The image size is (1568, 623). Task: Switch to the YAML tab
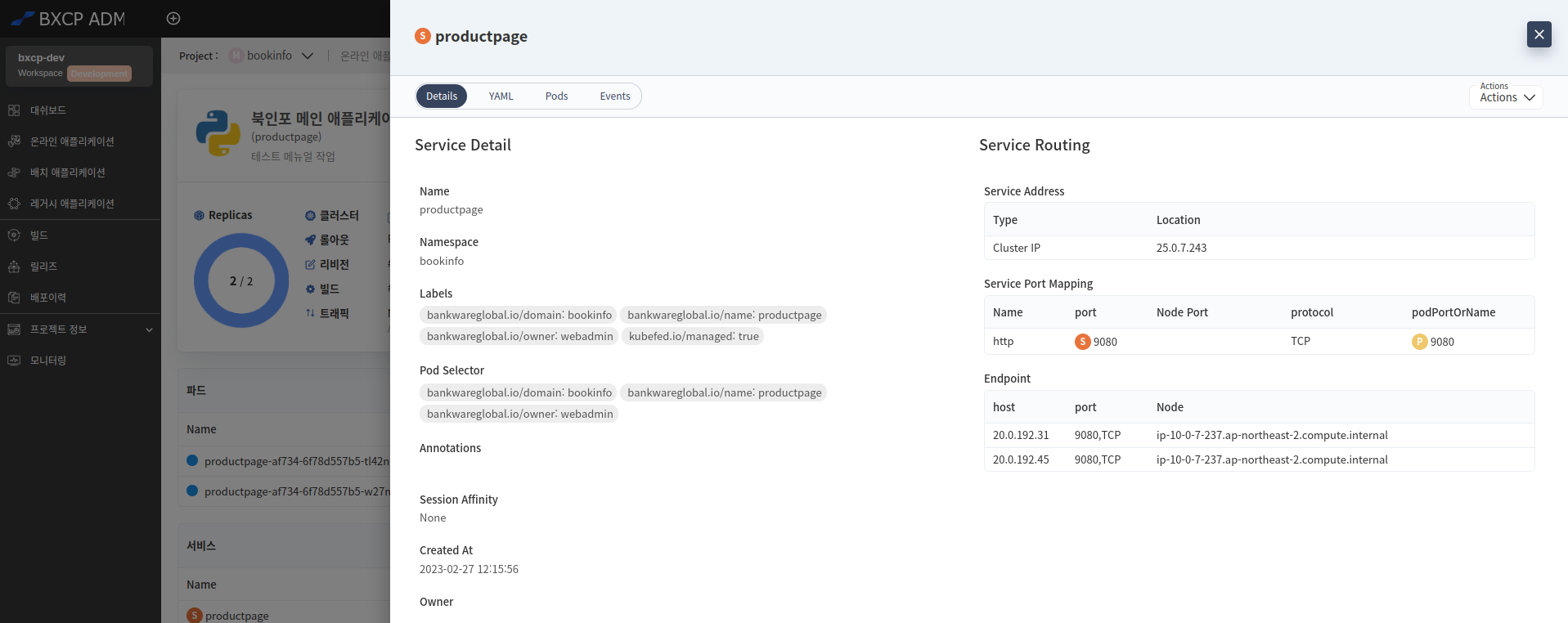coord(501,96)
